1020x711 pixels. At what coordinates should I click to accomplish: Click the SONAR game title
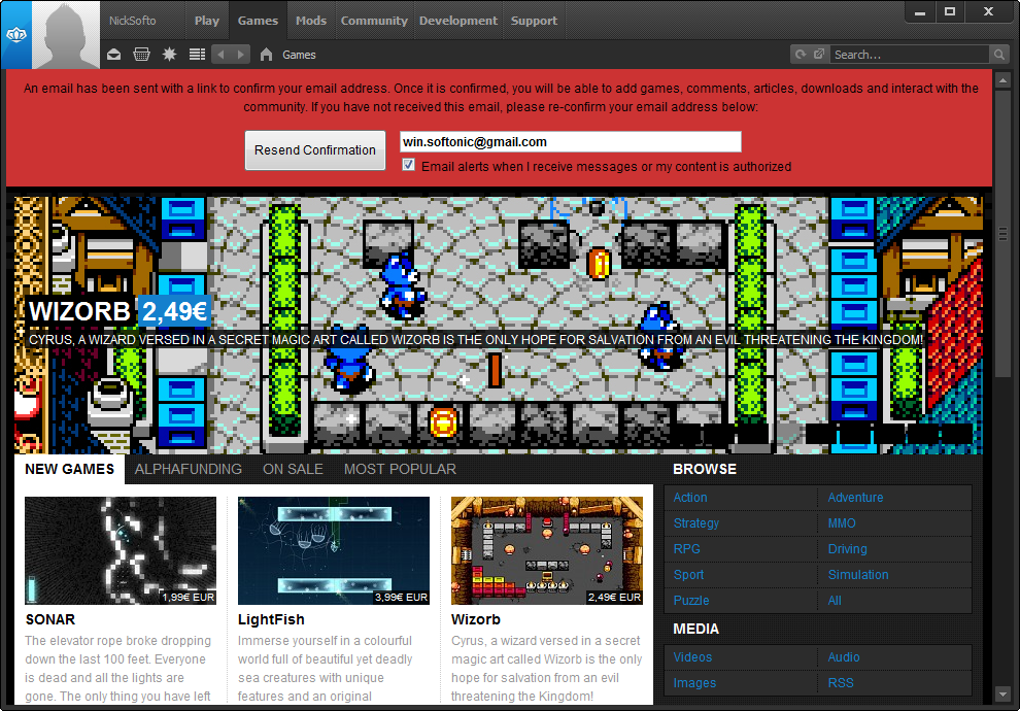[x=50, y=619]
